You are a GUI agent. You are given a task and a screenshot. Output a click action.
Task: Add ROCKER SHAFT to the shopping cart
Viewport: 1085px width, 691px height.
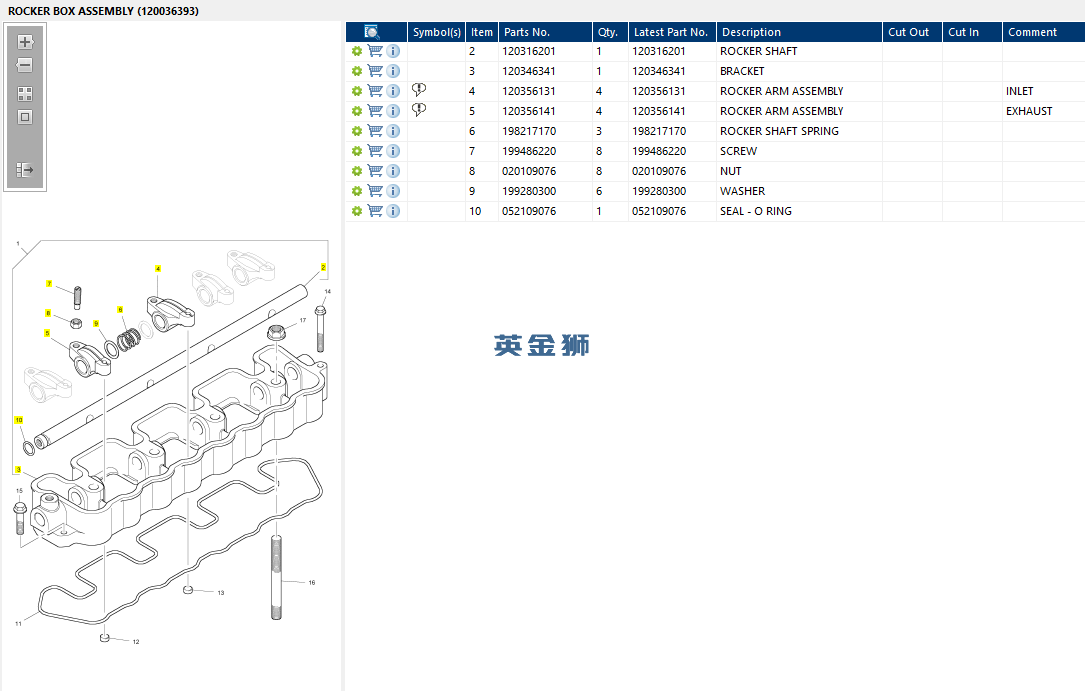point(375,51)
